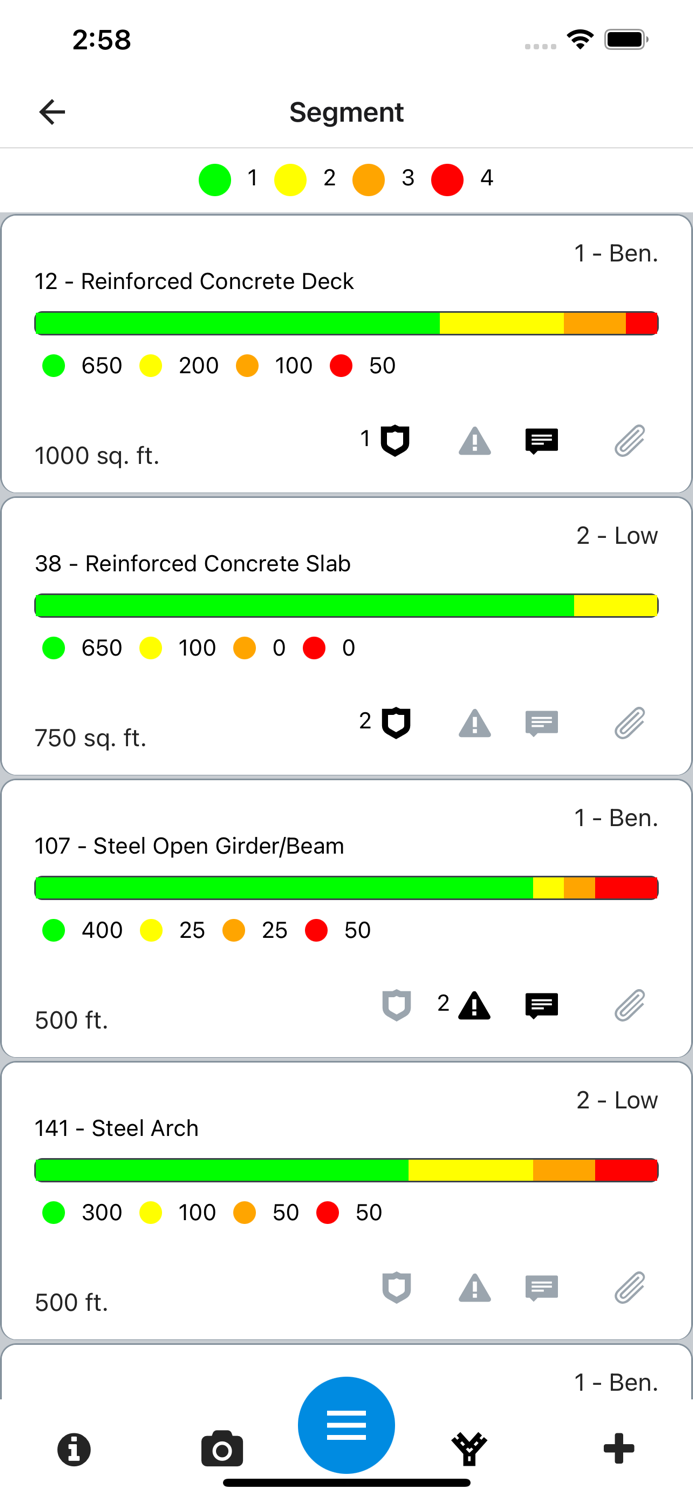Viewport: 693px width, 1500px height.
Task: Navigate back using the arrow
Action: pos(51,112)
